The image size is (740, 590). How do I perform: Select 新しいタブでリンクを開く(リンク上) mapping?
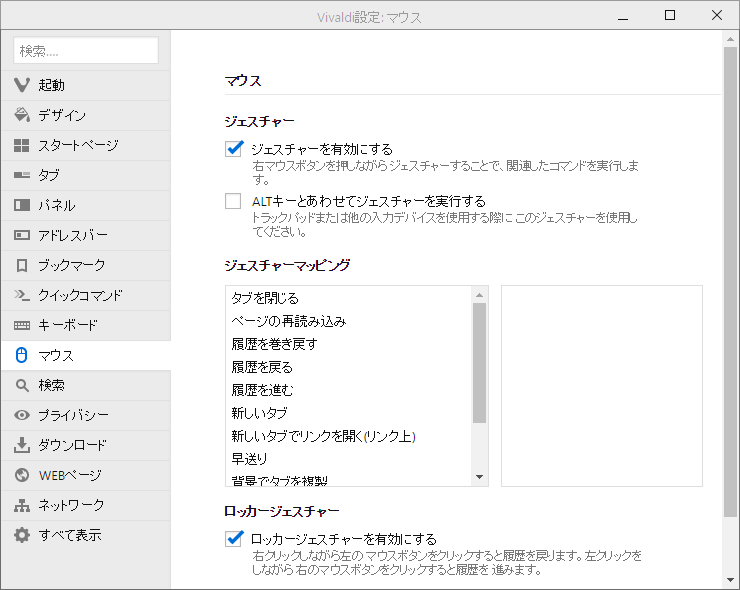tap(348, 436)
